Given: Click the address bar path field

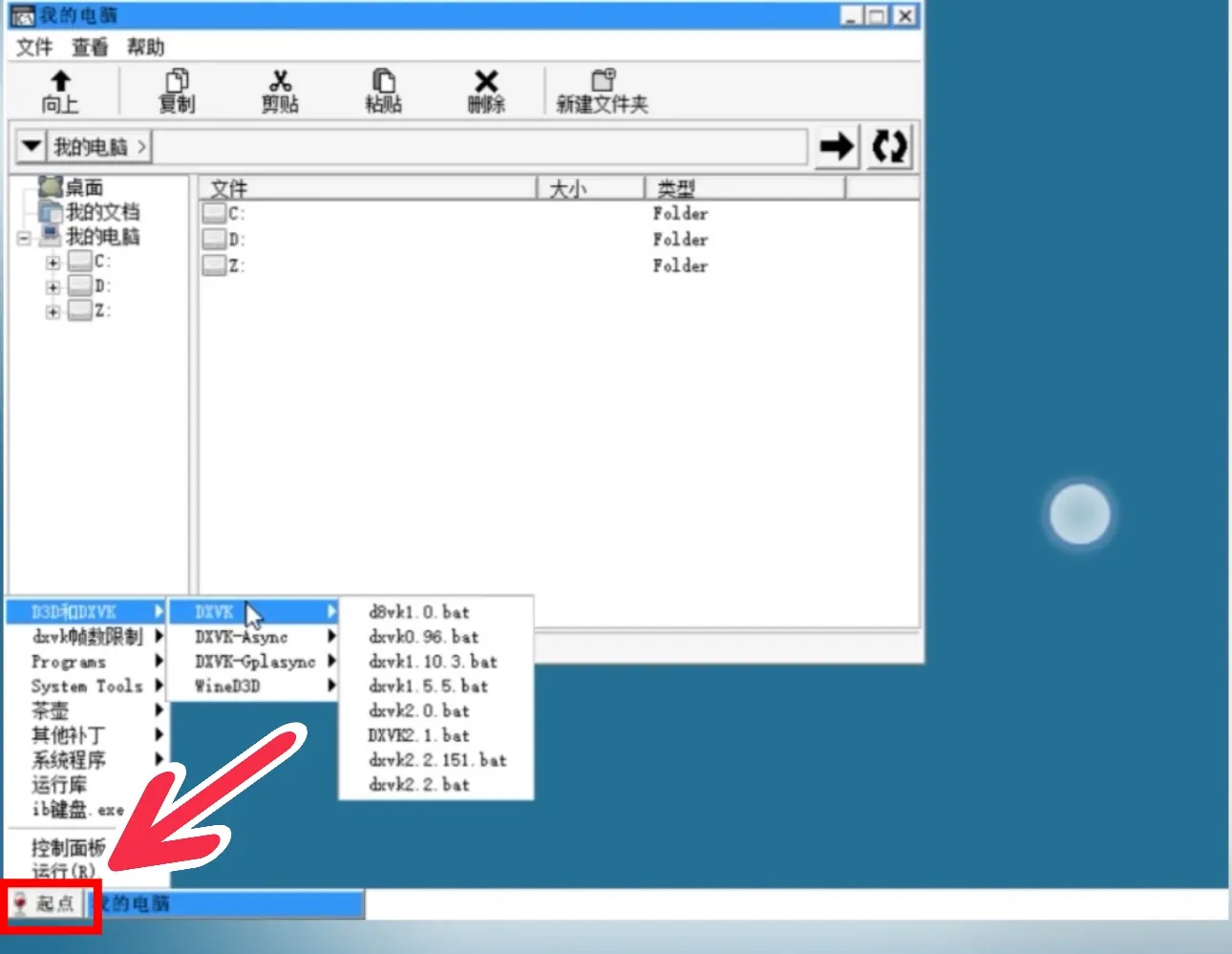Looking at the screenshot, I should tap(480, 146).
